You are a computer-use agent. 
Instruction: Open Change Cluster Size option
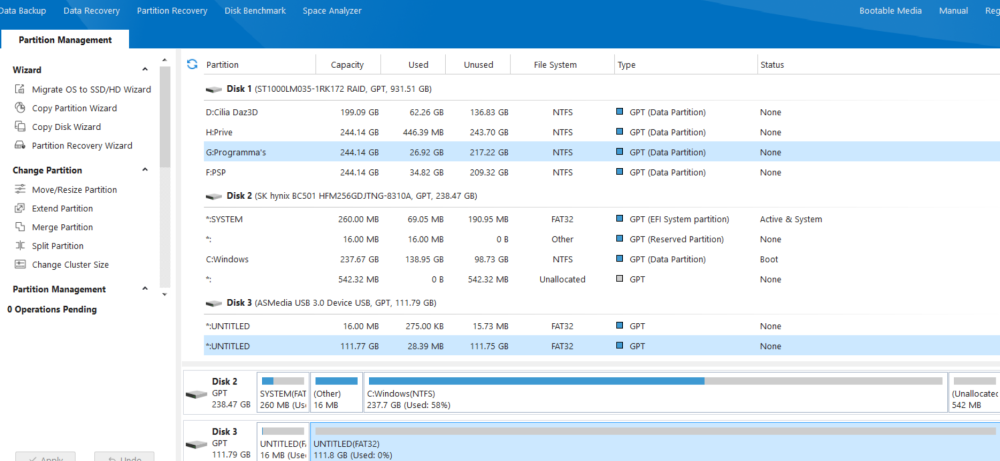pos(70,265)
